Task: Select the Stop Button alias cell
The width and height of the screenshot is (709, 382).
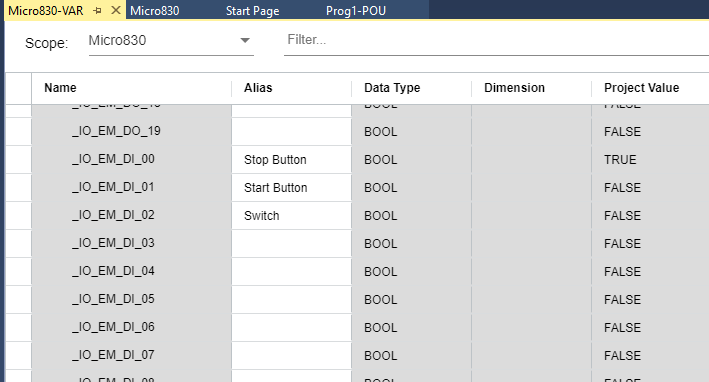Action: coord(292,160)
